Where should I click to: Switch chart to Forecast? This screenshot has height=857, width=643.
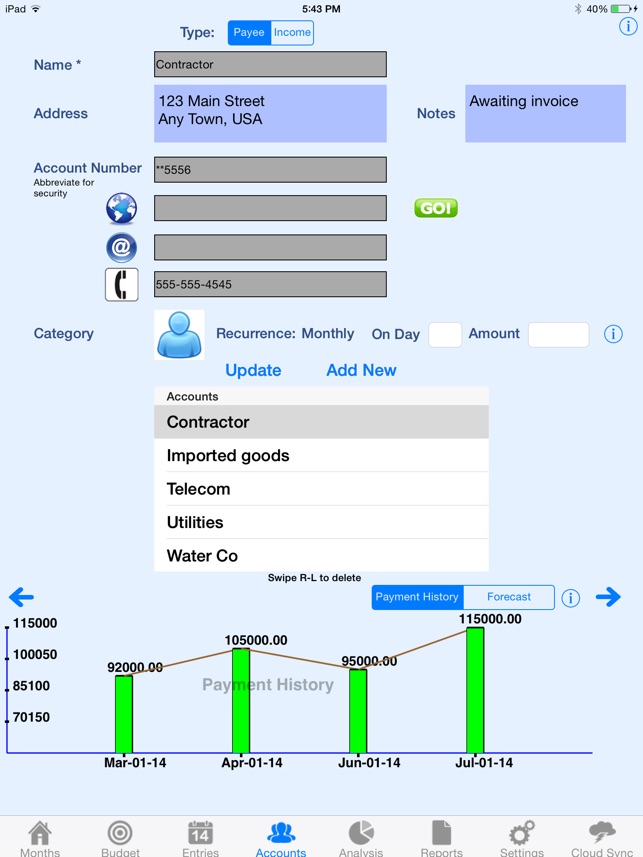point(509,597)
